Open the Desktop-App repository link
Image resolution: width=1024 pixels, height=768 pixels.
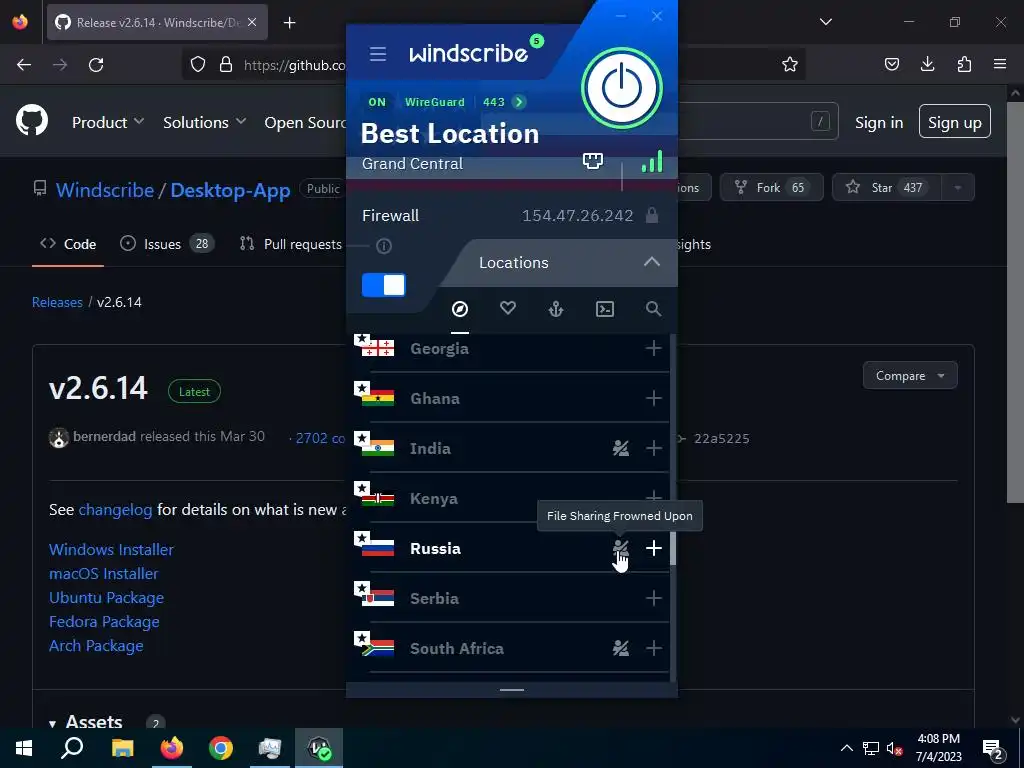point(230,190)
